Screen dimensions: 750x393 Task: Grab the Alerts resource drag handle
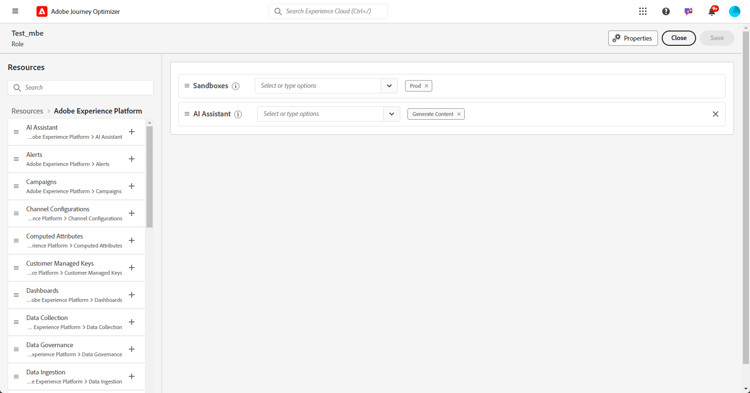[x=16, y=159]
